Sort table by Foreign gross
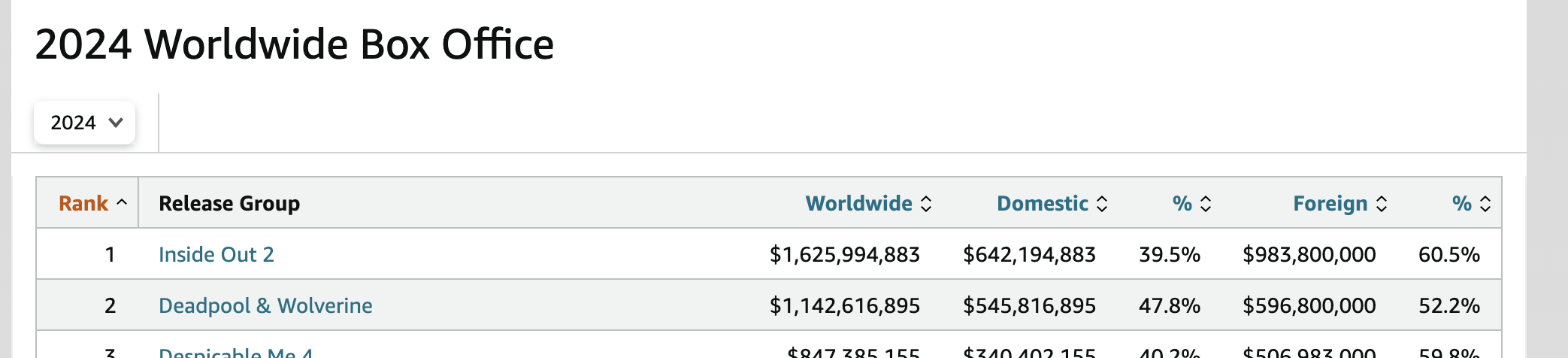1568x358 pixels. [x=1330, y=203]
